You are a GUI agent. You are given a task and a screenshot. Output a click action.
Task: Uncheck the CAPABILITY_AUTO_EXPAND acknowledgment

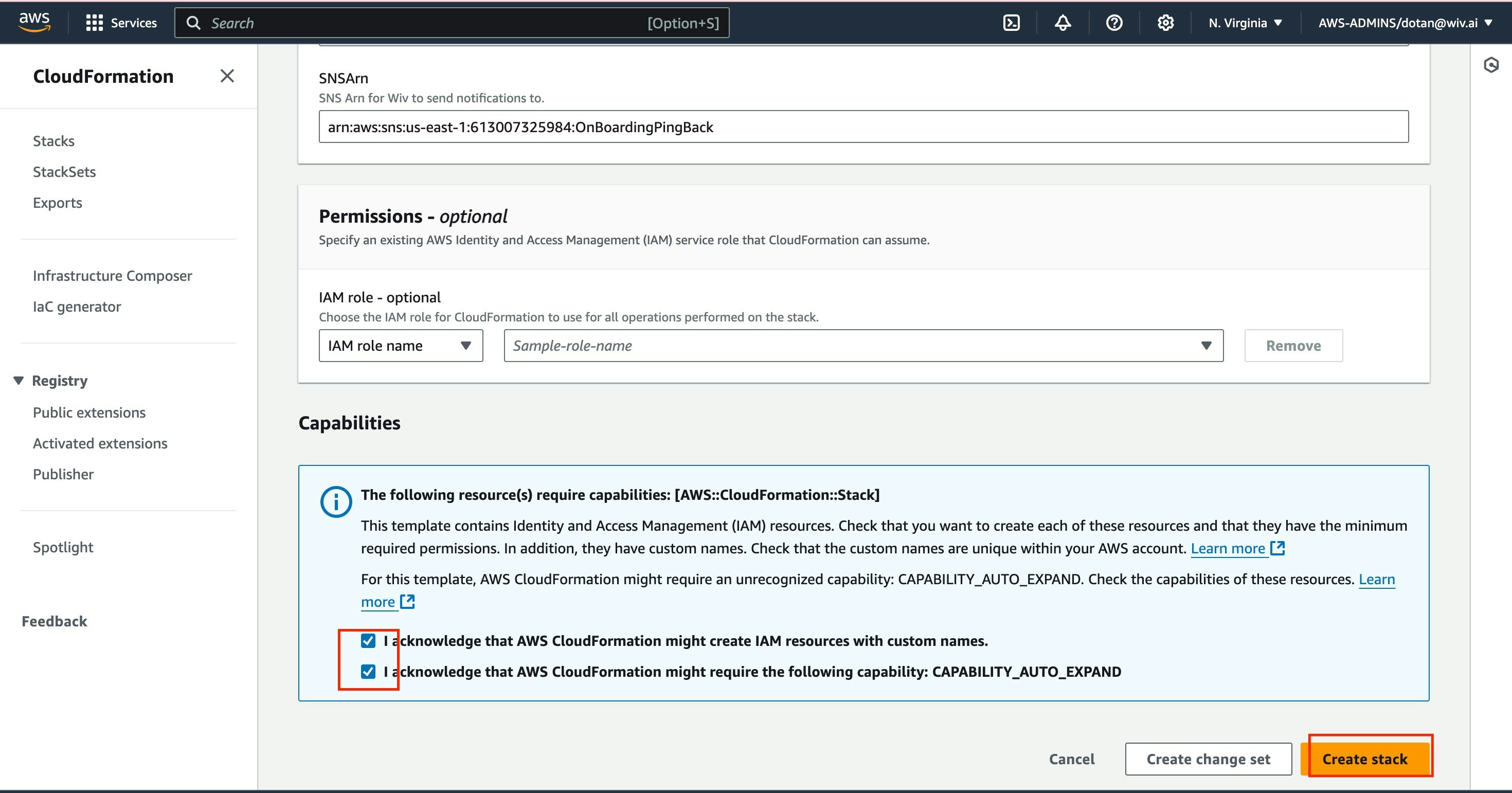(368, 672)
